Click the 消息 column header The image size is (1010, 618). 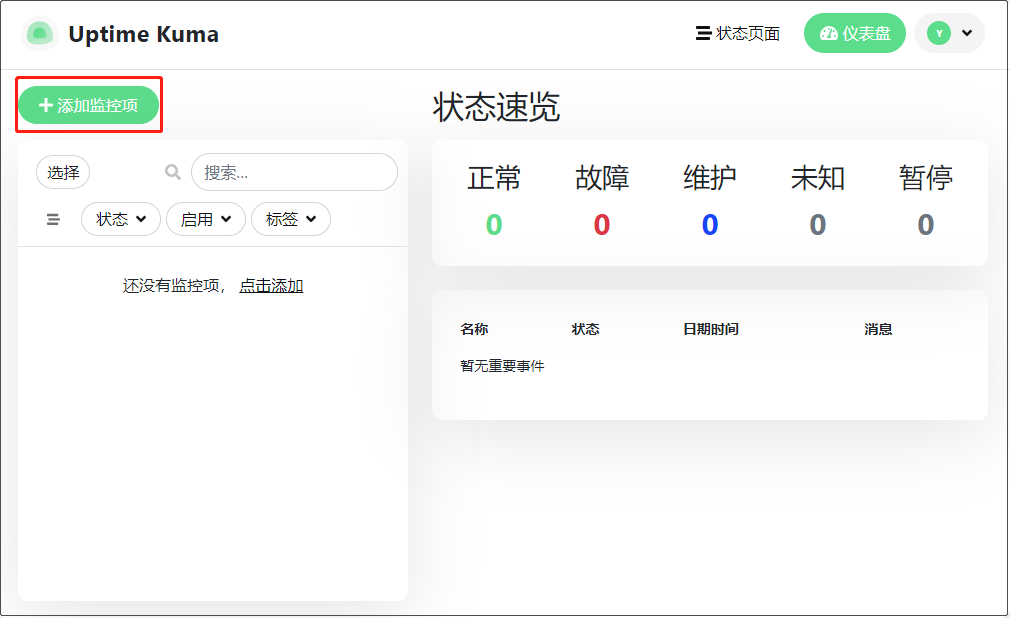coord(878,329)
